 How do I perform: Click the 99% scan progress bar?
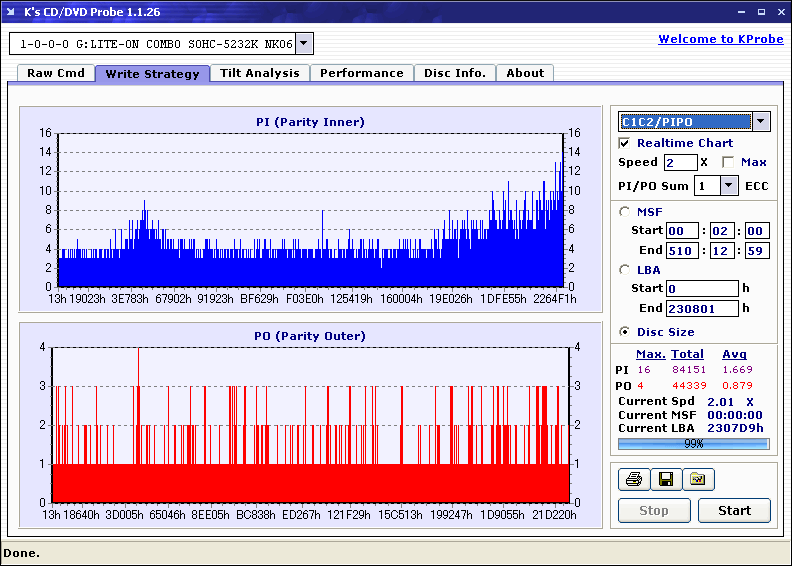(x=693, y=443)
